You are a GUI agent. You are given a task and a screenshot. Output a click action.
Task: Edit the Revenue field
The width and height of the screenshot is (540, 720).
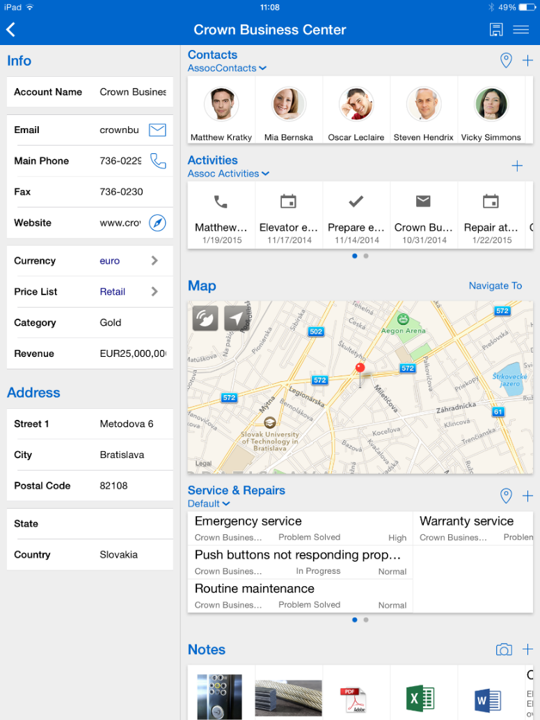[90, 354]
